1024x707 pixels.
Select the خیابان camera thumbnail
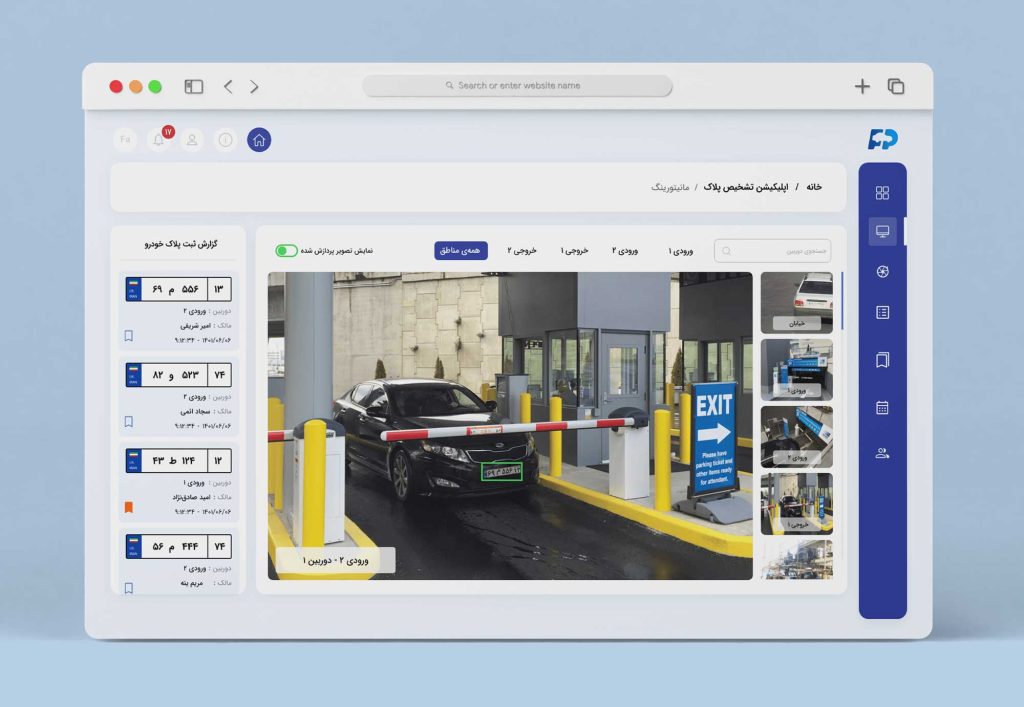pyautogui.click(x=797, y=303)
